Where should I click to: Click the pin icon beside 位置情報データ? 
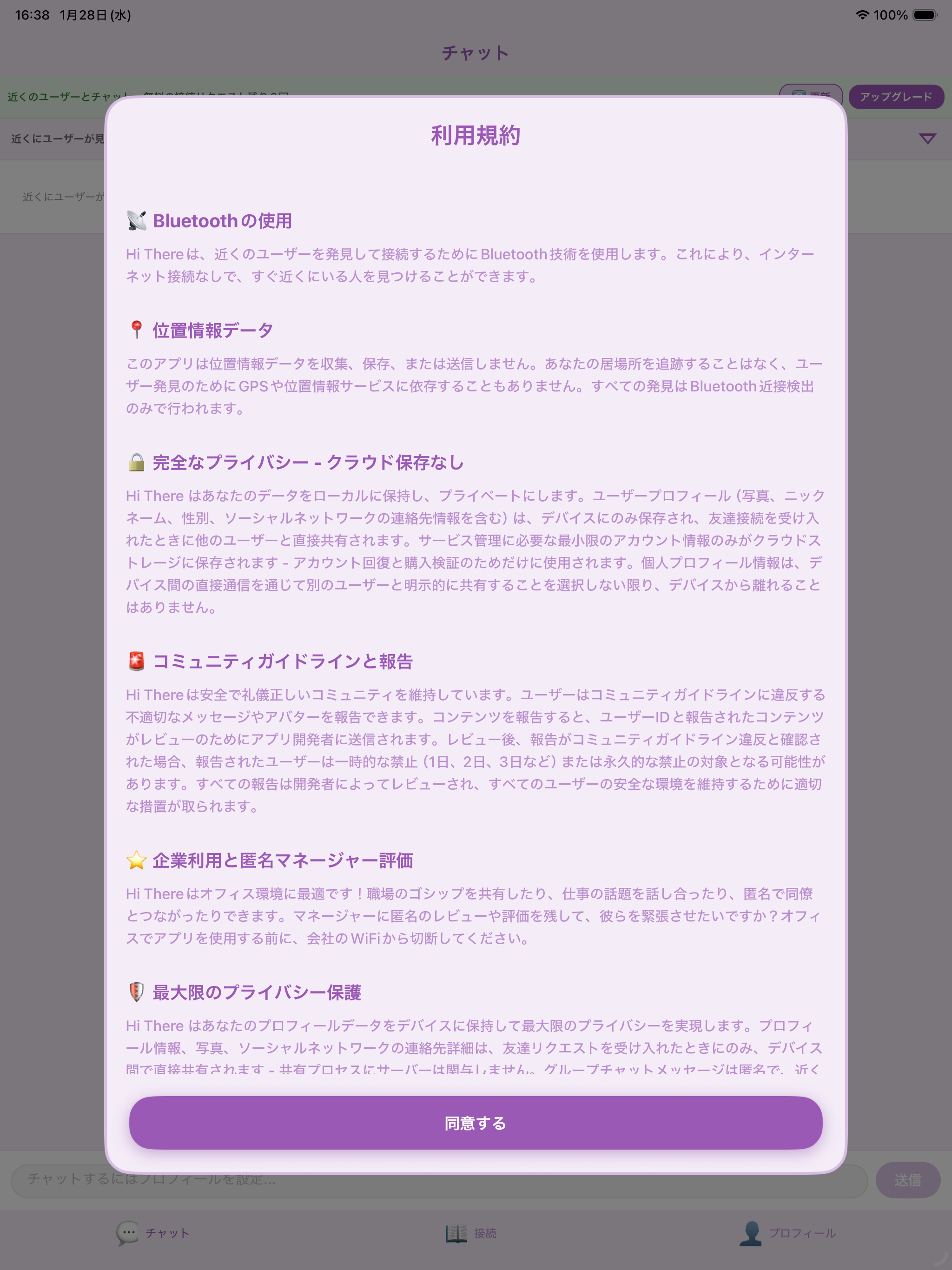(x=137, y=330)
